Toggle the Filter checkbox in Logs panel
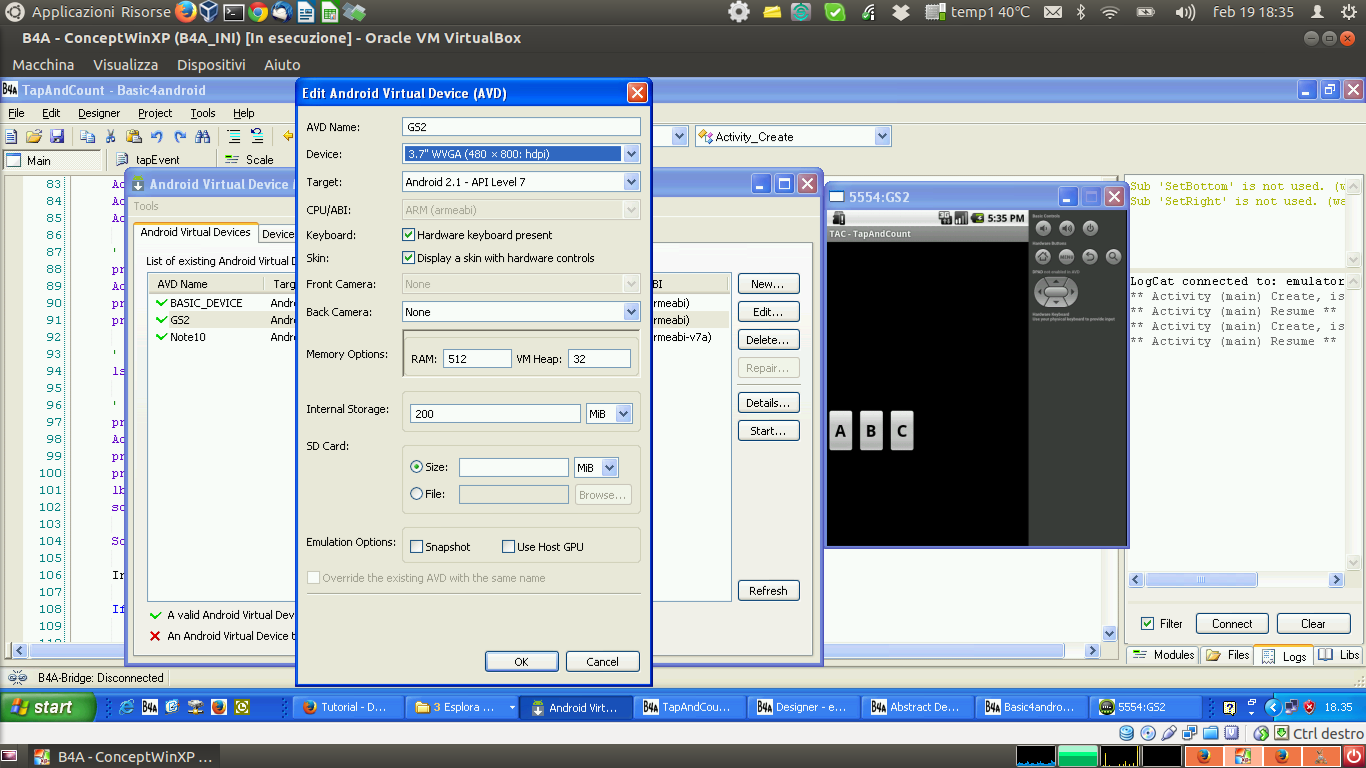Image resolution: width=1366 pixels, height=768 pixels. tap(1147, 623)
